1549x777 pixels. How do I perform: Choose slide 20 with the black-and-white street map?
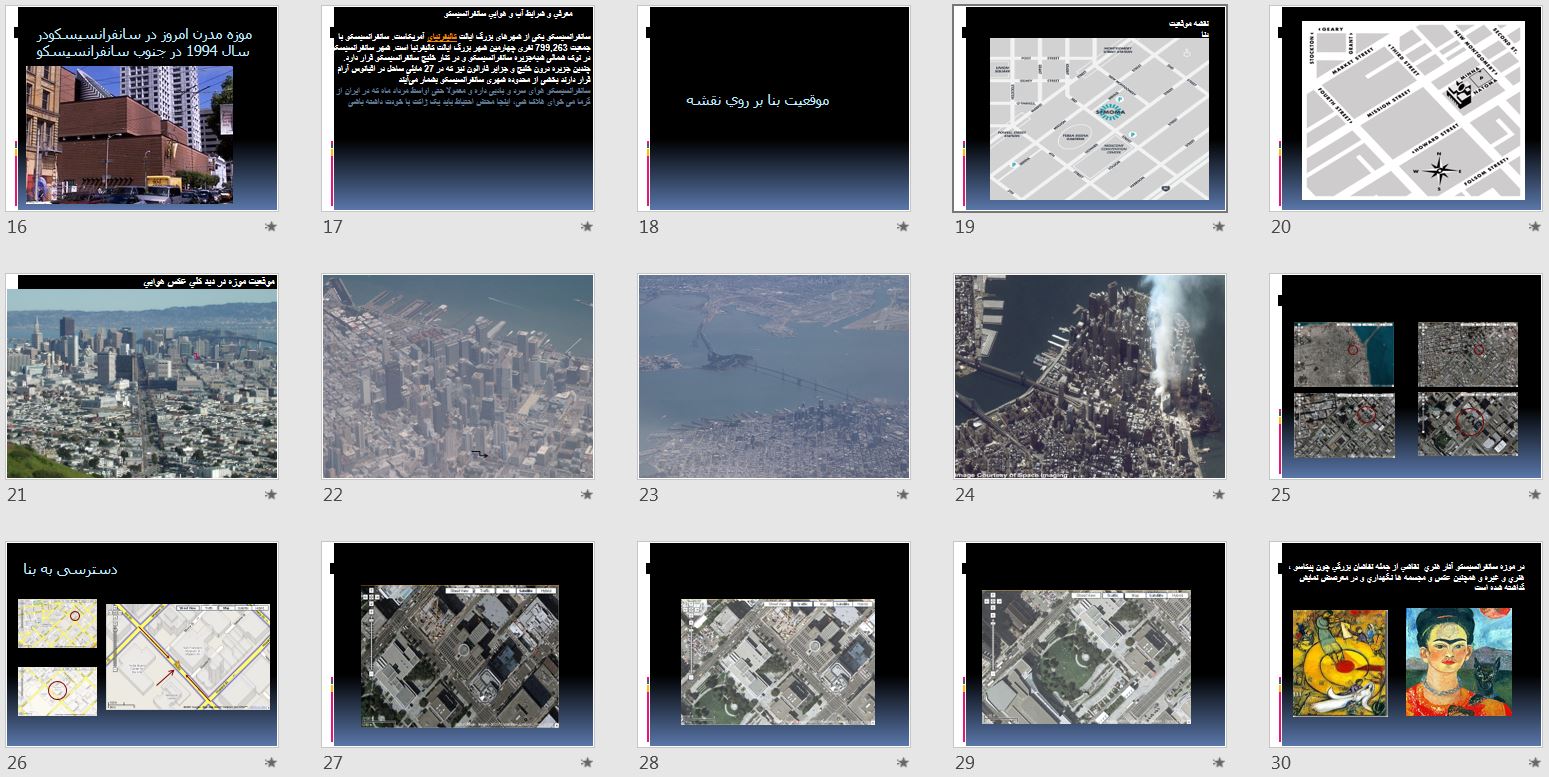(x=1406, y=109)
